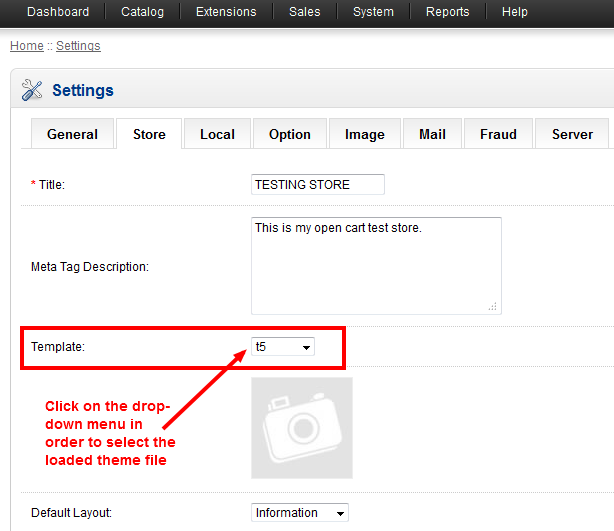Open the Fraud settings tab

pos(498,134)
